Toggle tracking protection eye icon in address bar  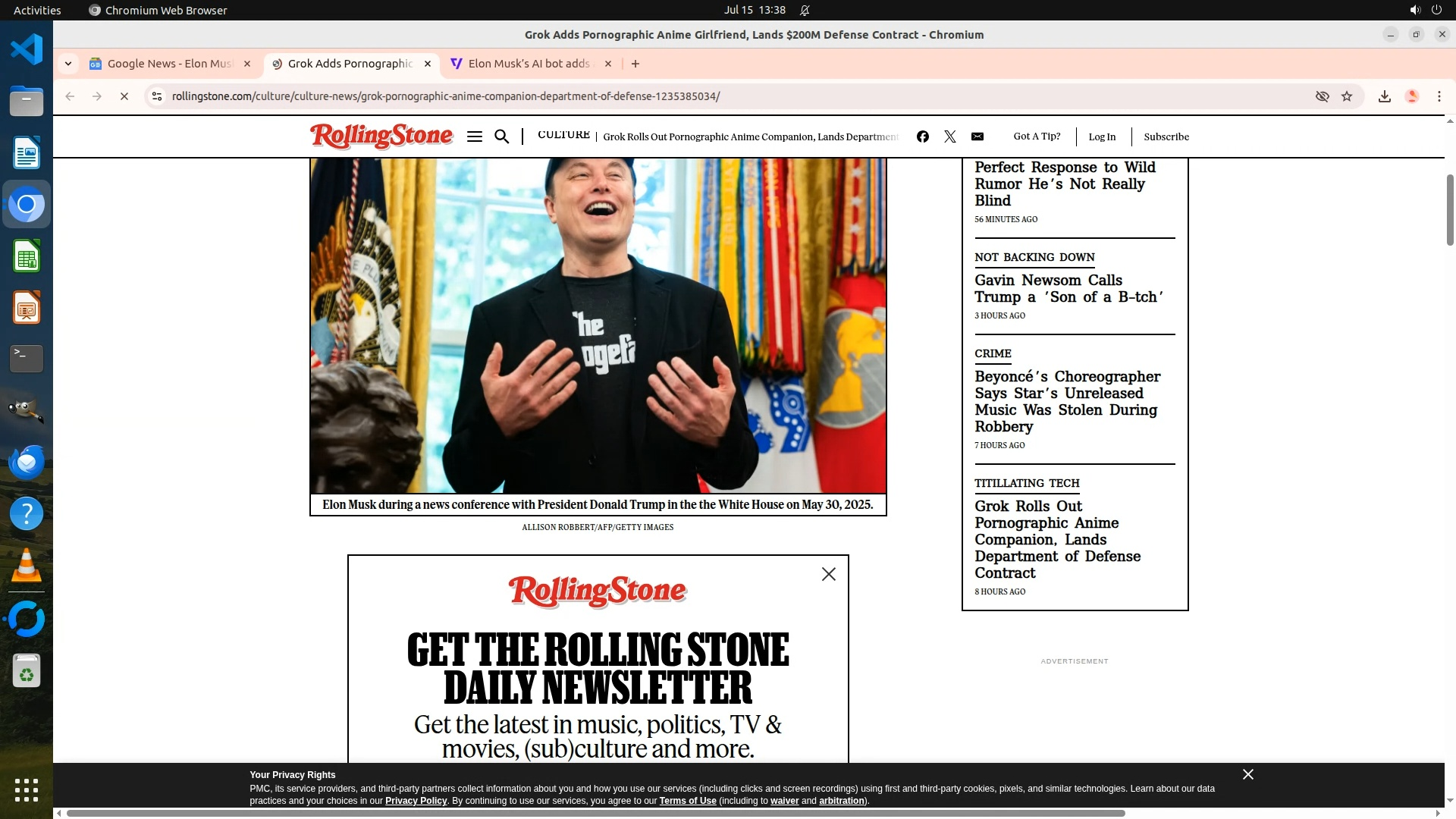1322,96
